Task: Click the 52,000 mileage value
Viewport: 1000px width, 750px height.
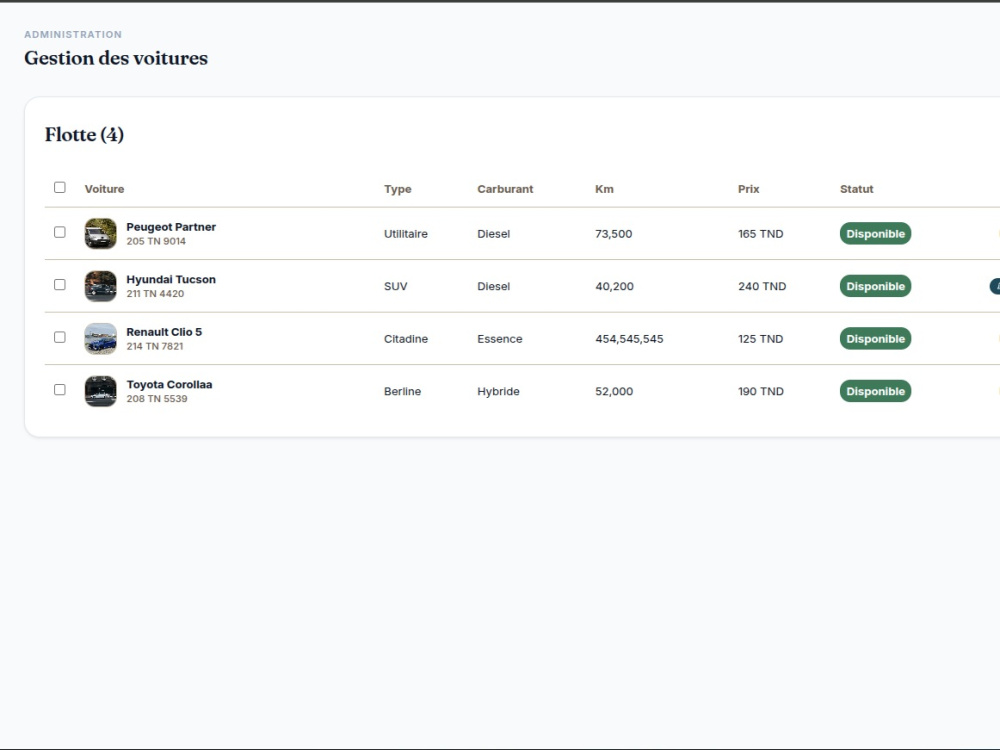Action: [x=614, y=392]
